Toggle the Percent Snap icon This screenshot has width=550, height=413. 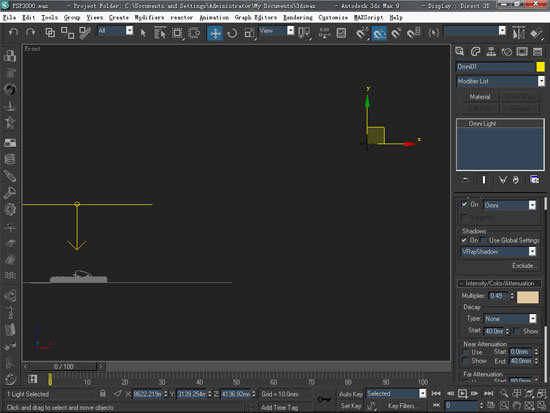tap(396, 33)
